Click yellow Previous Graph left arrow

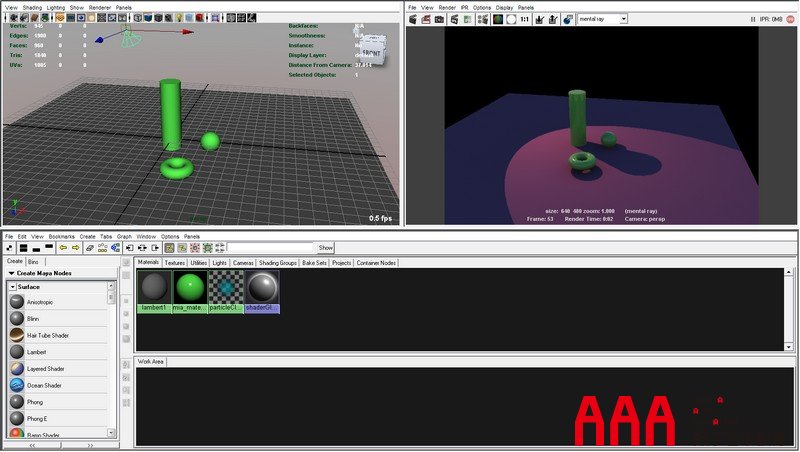coord(63,248)
